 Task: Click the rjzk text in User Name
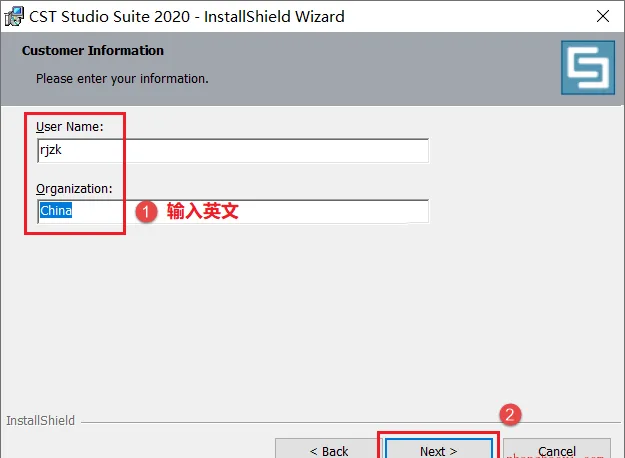tap(51, 150)
